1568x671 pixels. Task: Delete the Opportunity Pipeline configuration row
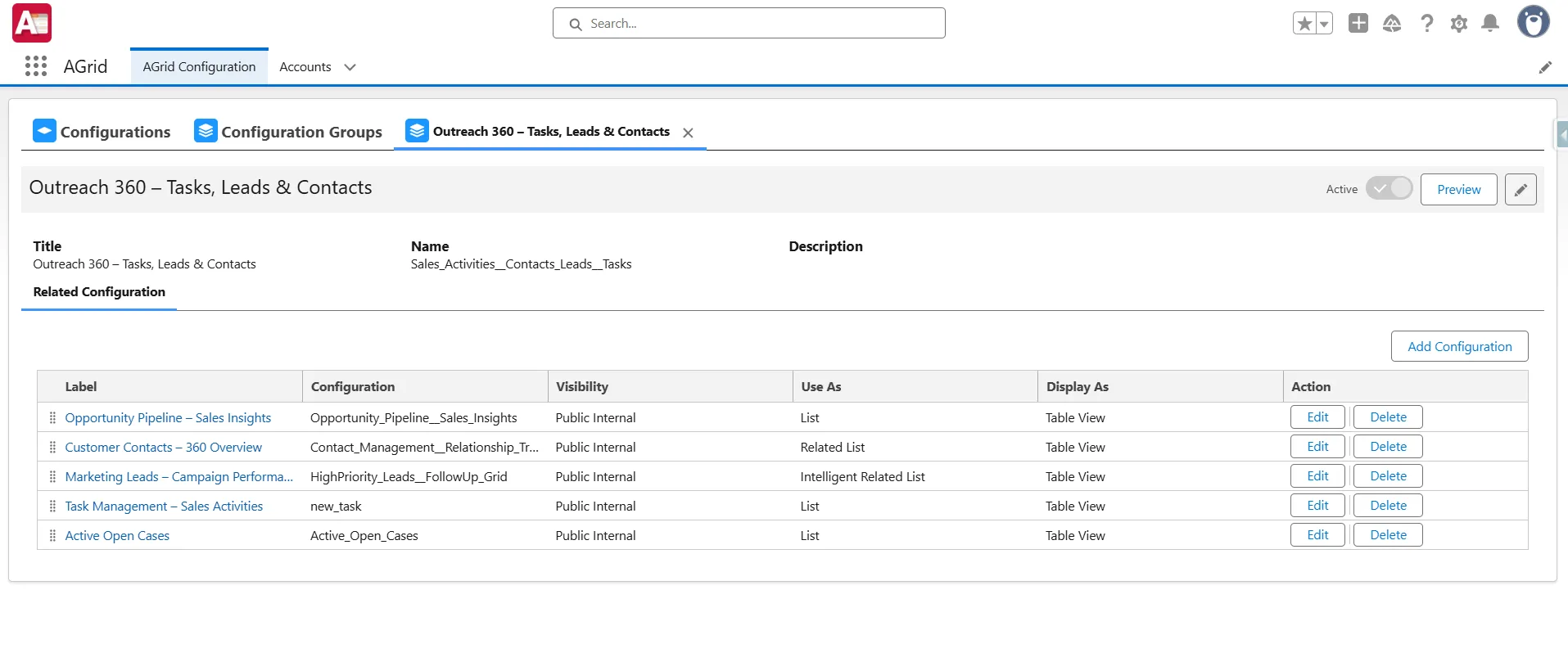tap(1388, 417)
